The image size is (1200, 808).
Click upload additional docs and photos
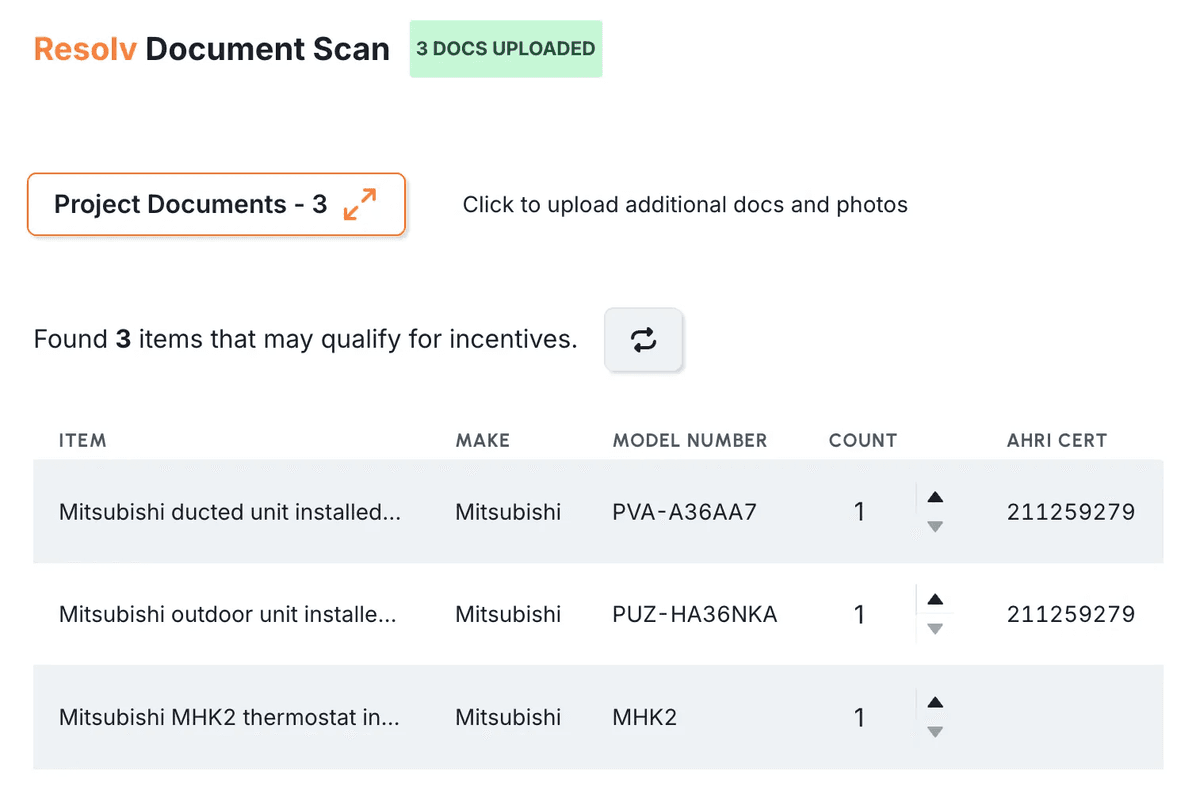[685, 204]
